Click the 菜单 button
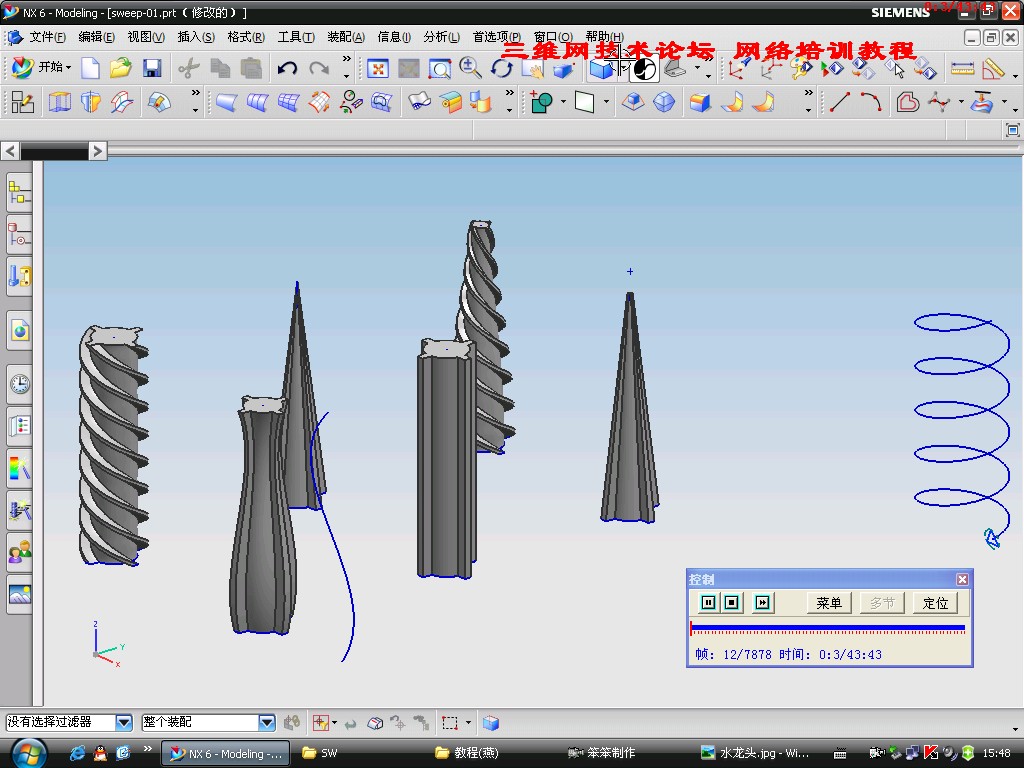Image resolution: width=1024 pixels, height=768 pixels. pyautogui.click(x=829, y=603)
